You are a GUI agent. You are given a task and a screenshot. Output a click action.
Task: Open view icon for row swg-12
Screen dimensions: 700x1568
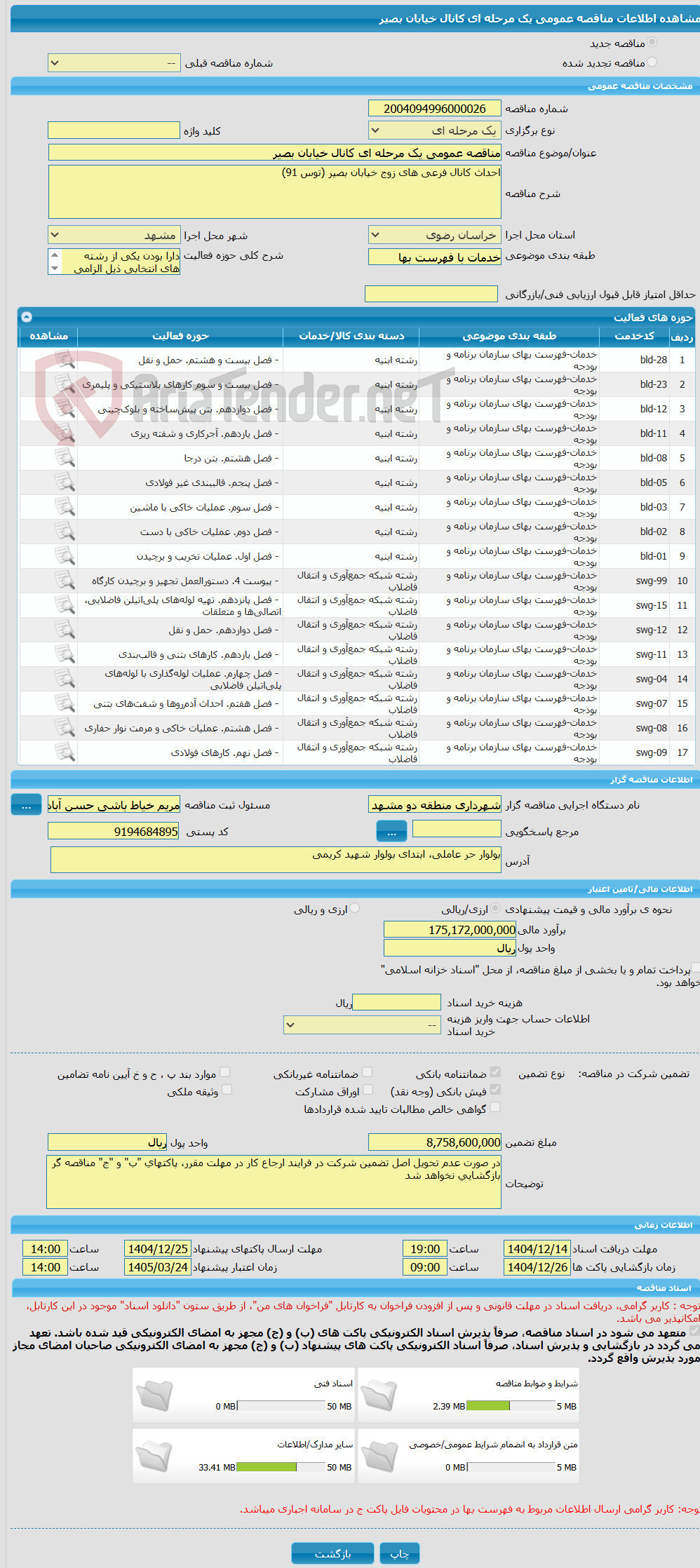[65, 630]
